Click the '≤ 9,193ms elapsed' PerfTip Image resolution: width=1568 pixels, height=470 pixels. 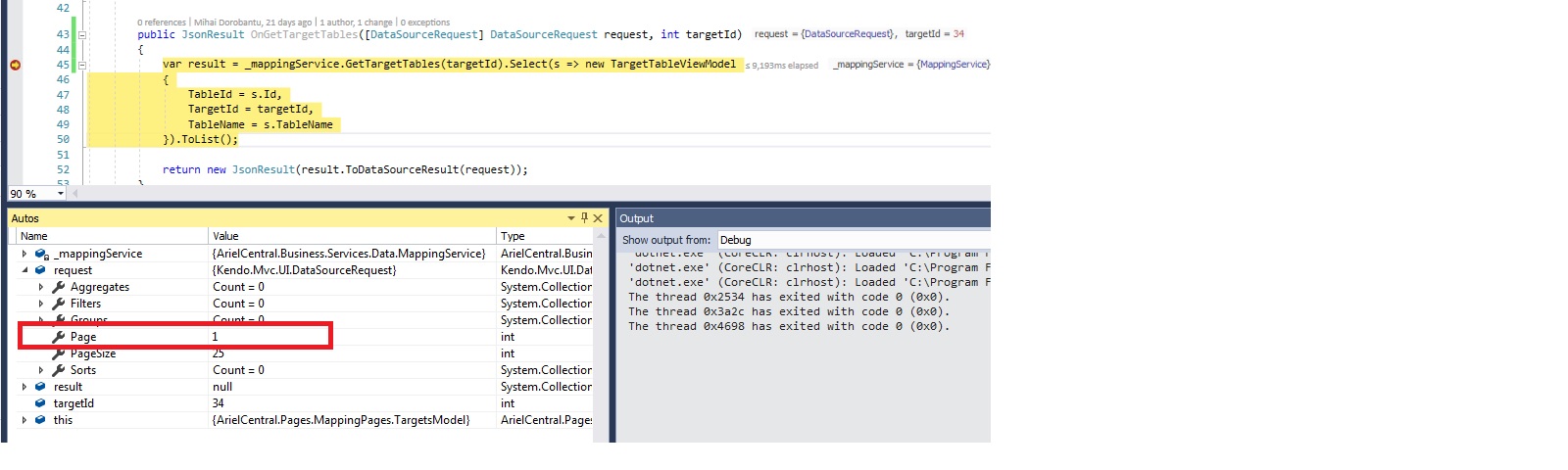(782, 66)
